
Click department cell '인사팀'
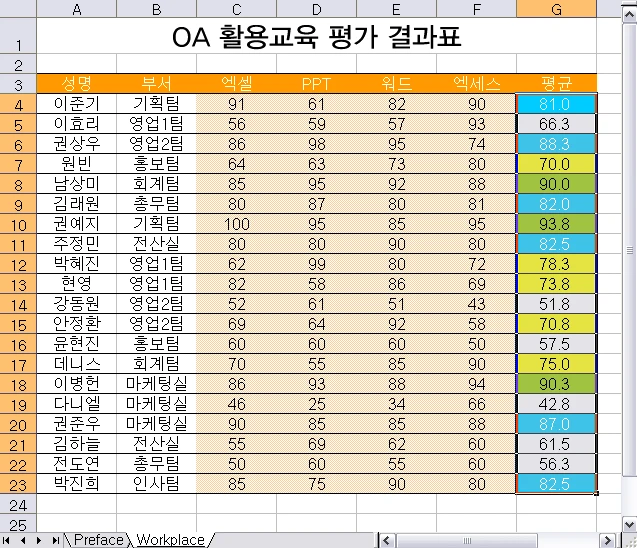pos(156,483)
